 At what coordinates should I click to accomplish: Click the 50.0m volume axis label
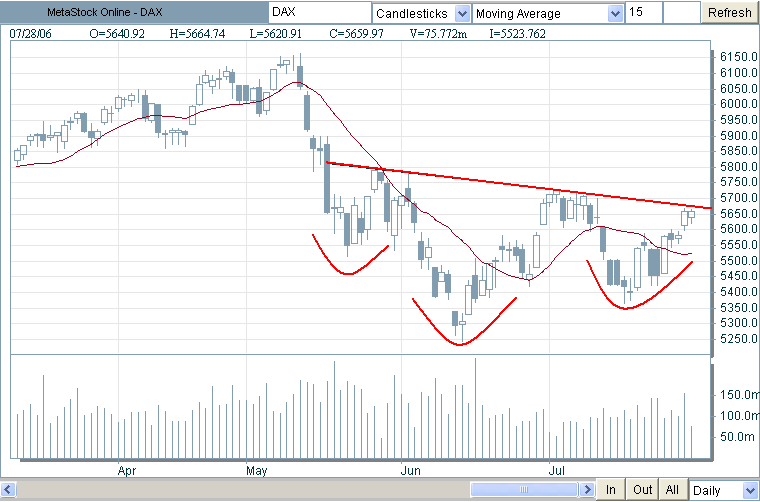click(737, 437)
